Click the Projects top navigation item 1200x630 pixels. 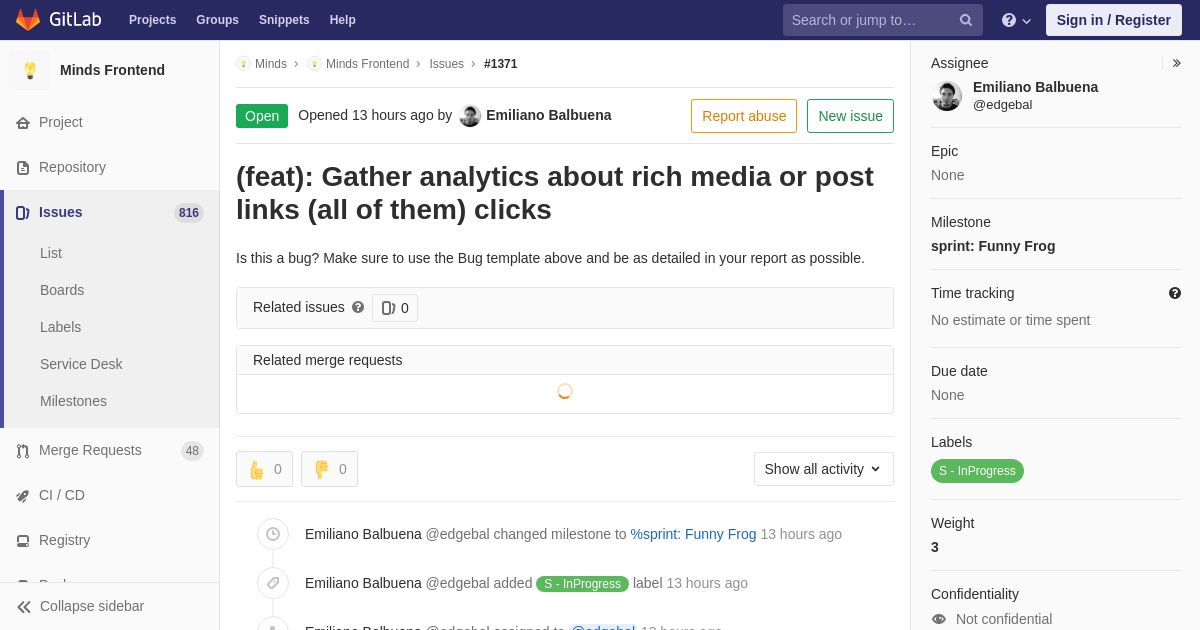[152, 20]
